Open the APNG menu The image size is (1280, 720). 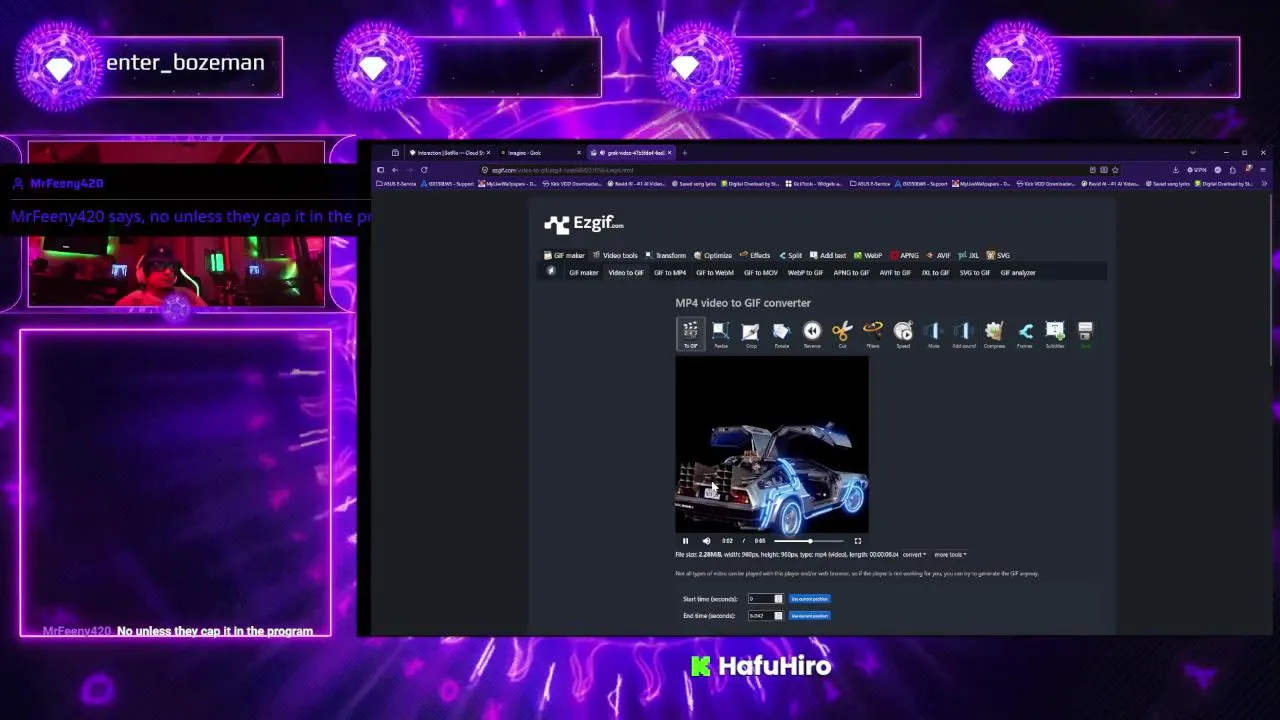click(904, 255)
